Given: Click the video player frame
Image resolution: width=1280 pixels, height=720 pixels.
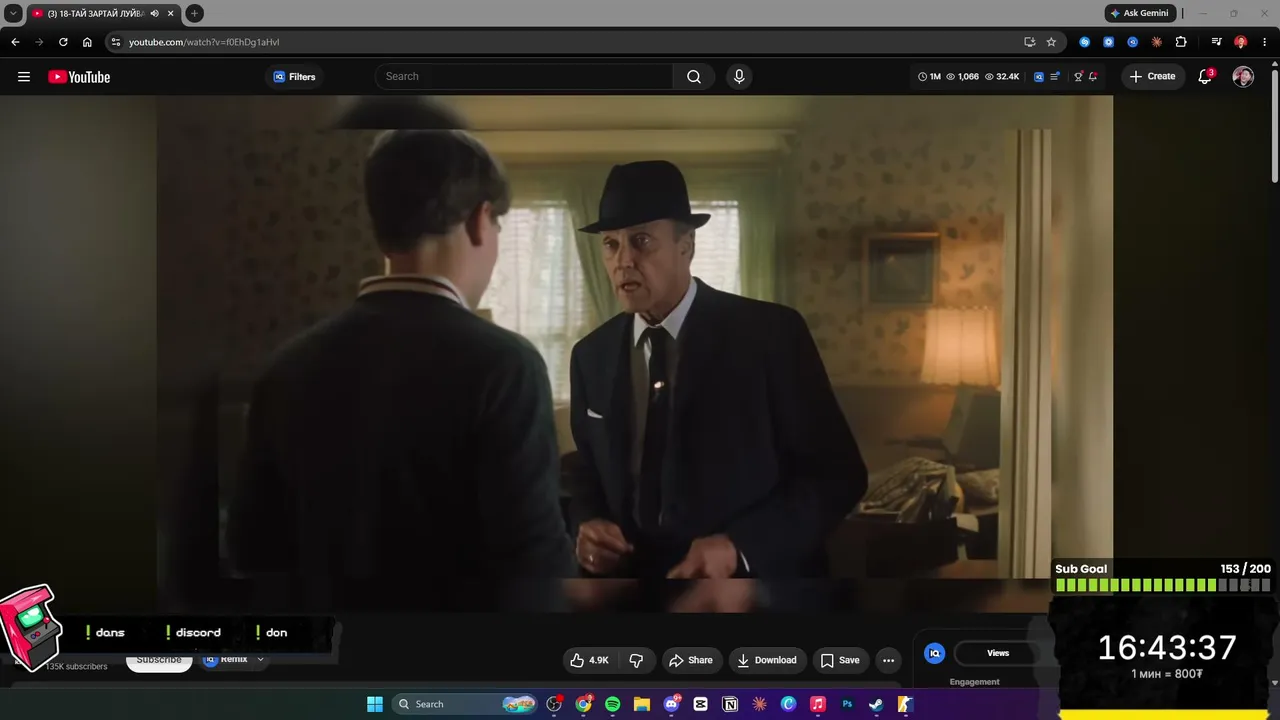Looking at the screenshot, I should [635, 354].
